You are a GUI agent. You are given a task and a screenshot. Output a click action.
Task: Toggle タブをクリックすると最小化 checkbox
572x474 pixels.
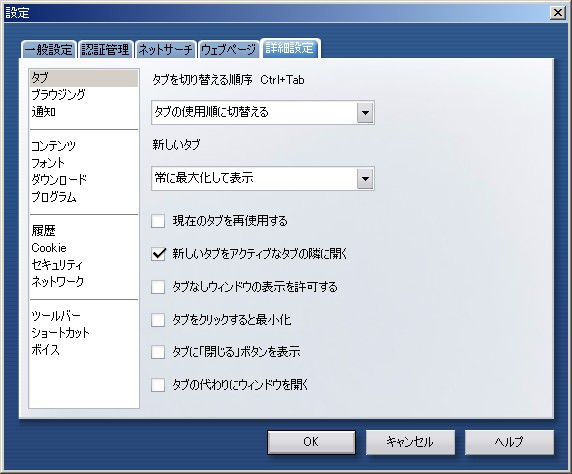point(158,320)
